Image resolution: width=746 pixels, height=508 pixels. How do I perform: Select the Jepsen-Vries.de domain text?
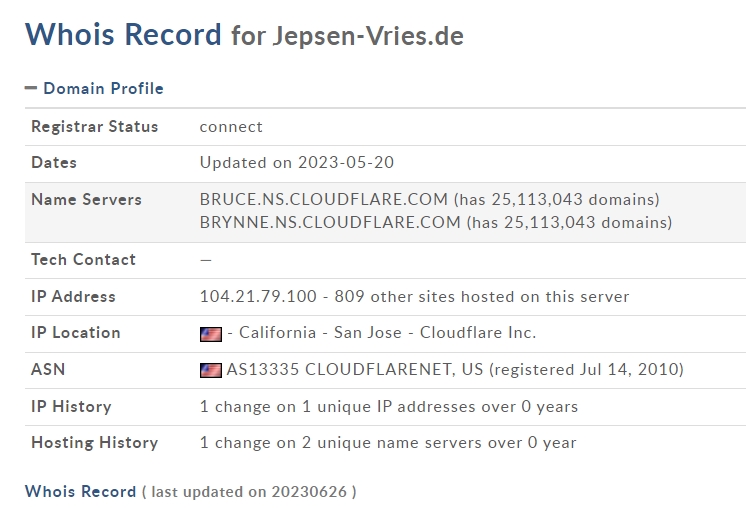(x=368, y=36)
